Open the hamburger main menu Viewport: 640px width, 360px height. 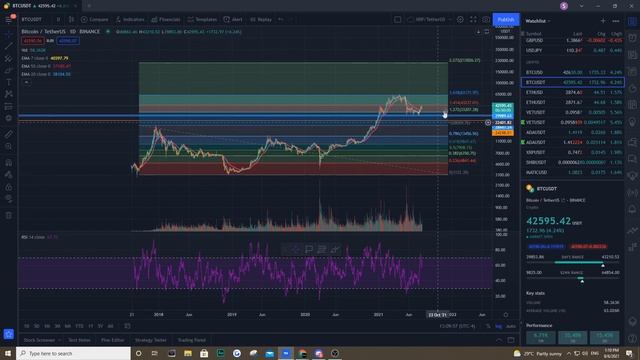click(9, 20)
